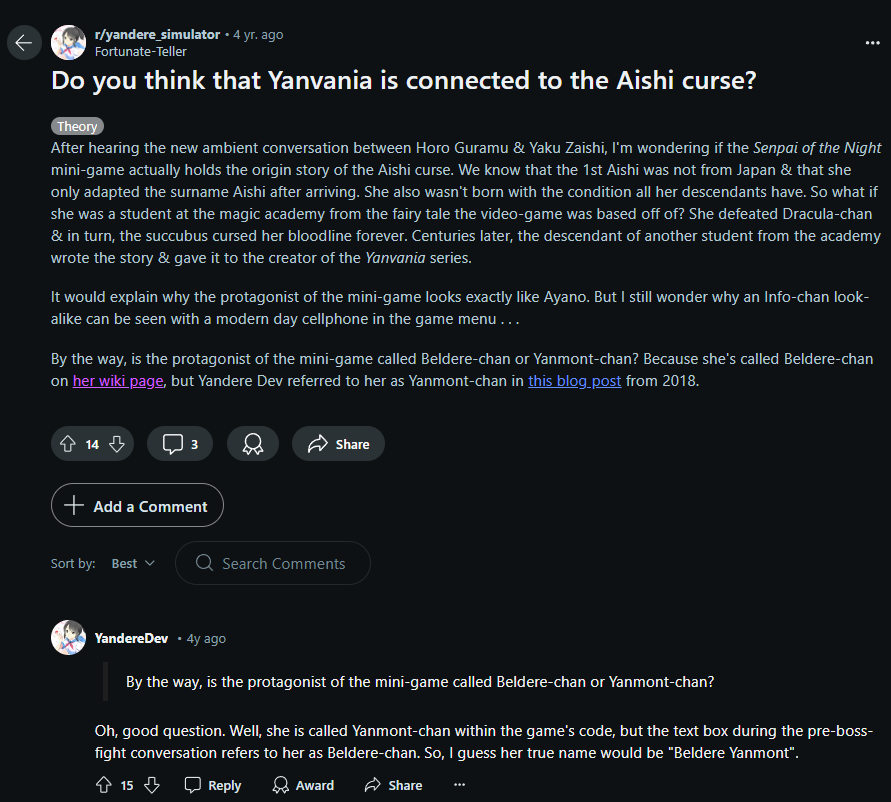
Task: Open the post's comments bubble button
Action: 180,444
